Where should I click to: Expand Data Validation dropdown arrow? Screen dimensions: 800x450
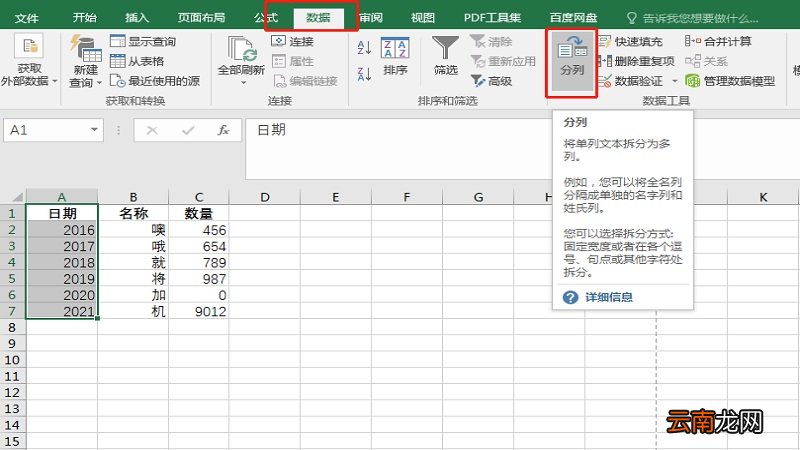pyautogui.click(x=674, y=81)
